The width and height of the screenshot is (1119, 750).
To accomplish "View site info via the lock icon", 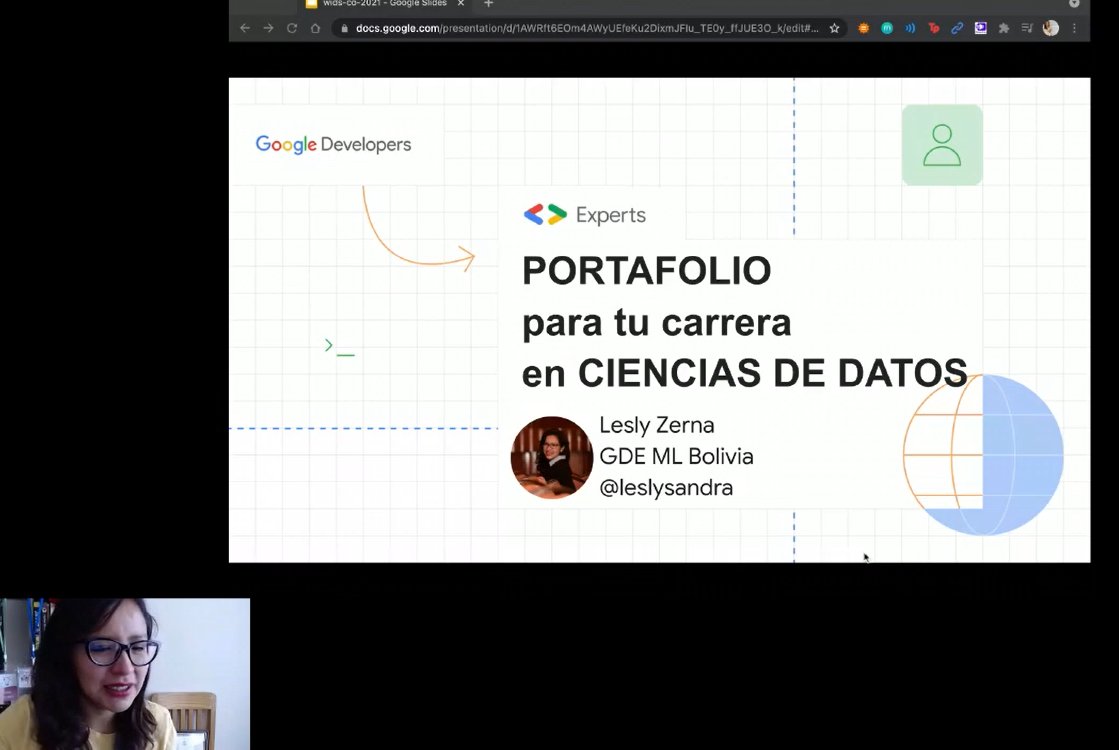I will (x=344, y=29).
